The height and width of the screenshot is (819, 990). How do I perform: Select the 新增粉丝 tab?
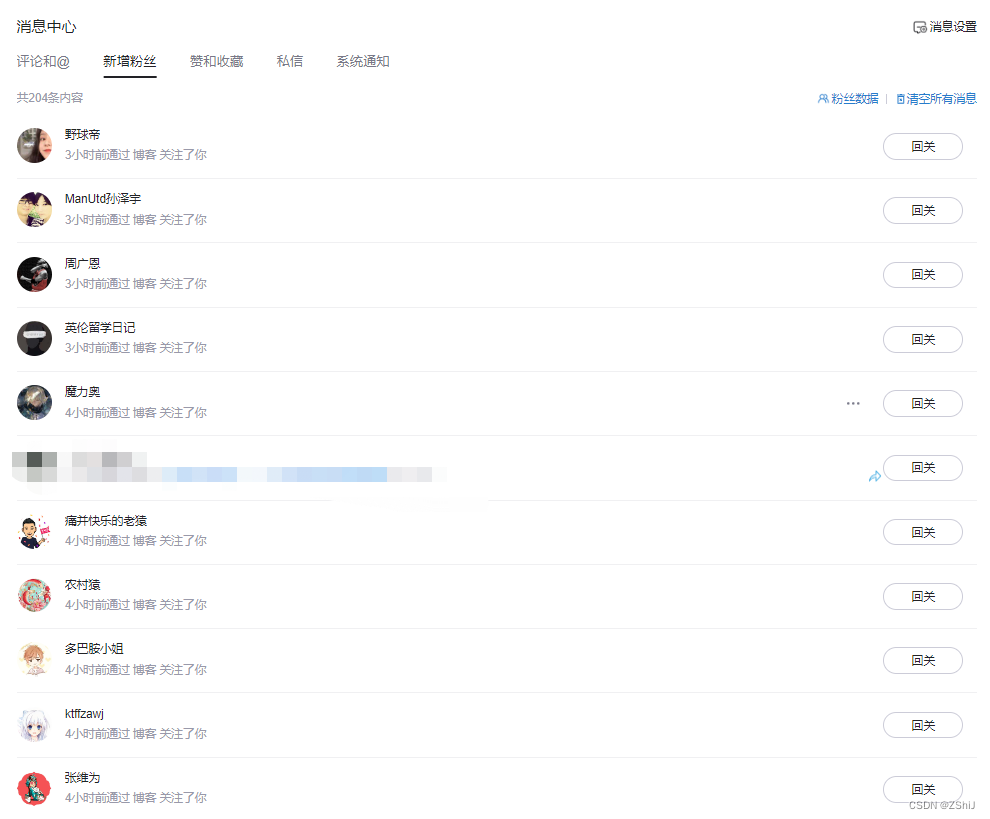129,61
